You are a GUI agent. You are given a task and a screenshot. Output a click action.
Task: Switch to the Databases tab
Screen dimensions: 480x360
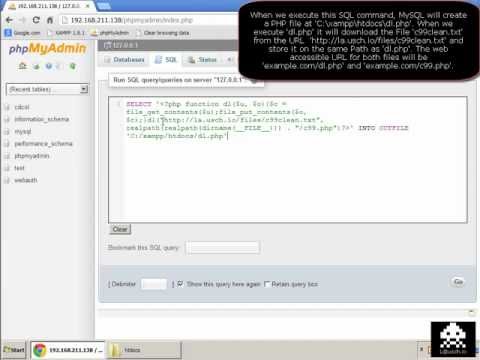[125, 60]
